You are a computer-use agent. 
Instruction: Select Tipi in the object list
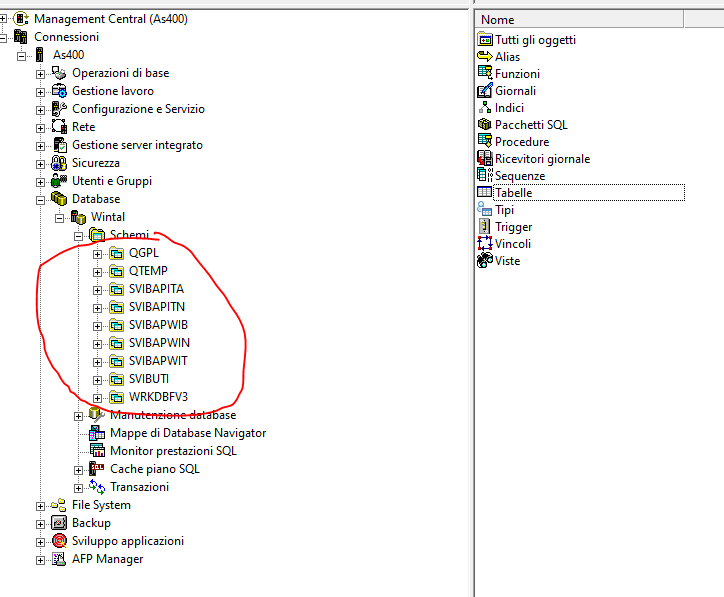tap(505, 210)
